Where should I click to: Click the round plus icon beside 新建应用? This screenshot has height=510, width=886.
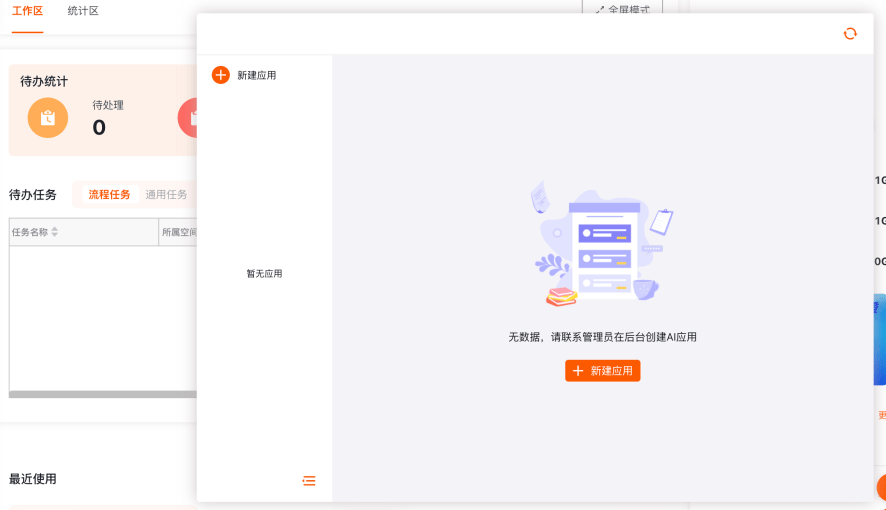coord(220,75)
